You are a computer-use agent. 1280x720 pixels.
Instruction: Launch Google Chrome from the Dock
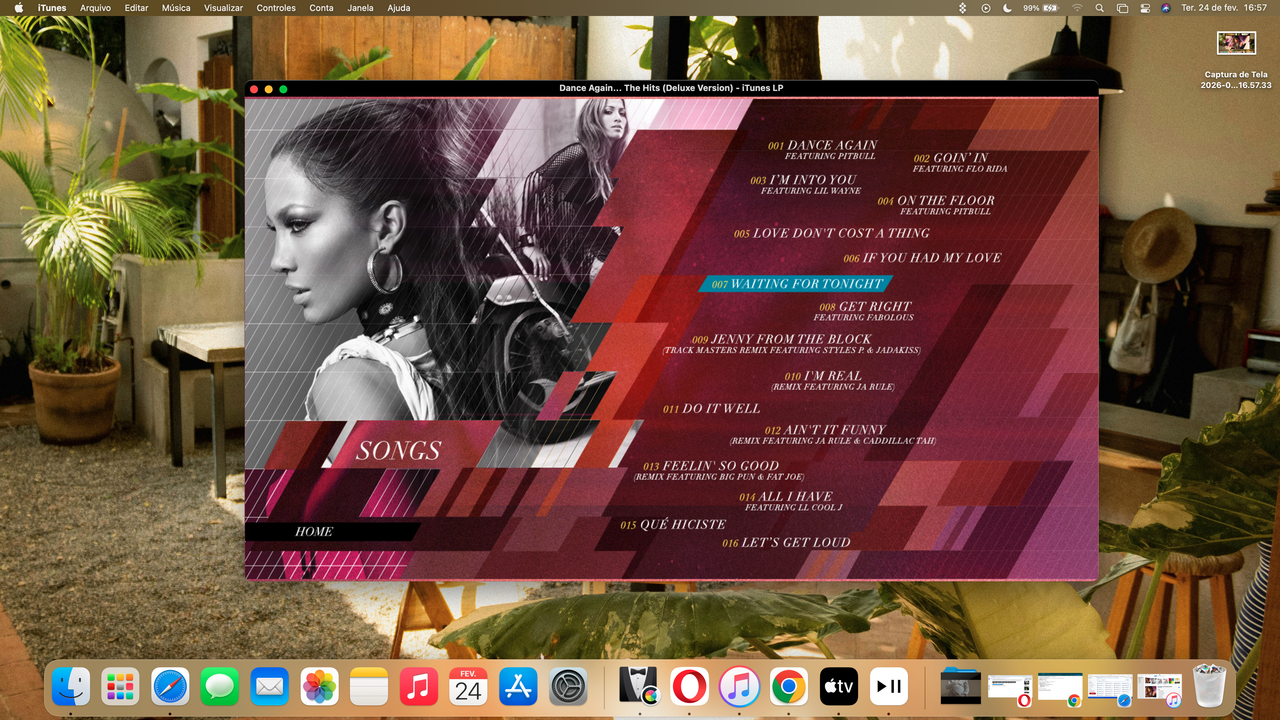click(789, 687)
